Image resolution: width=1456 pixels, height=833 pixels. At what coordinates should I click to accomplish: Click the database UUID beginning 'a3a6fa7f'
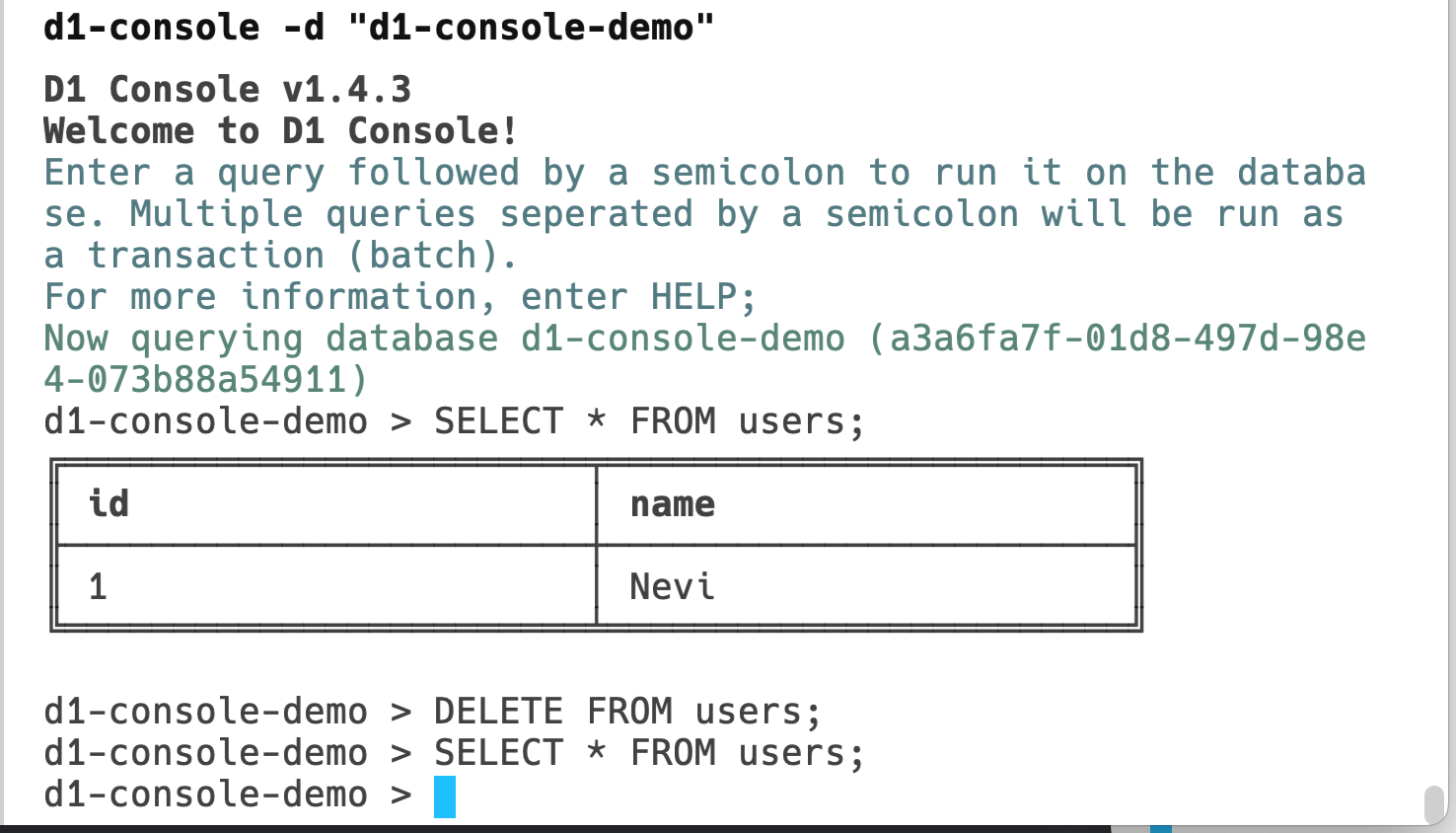pyautogui.click(x=1128, y=339)
